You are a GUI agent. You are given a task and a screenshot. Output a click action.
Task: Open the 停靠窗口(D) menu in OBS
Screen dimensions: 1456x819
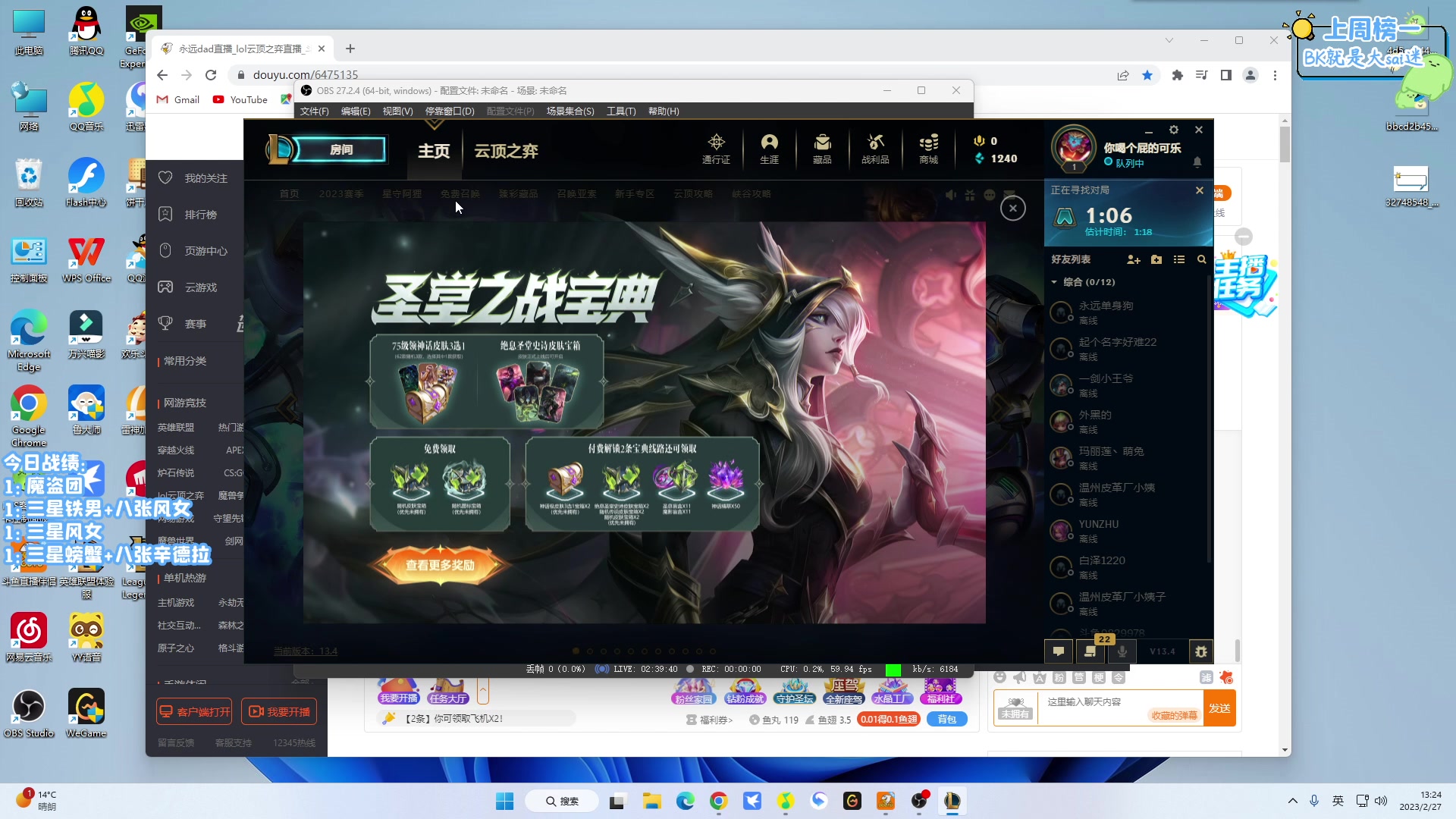click(x=450, y=111)
